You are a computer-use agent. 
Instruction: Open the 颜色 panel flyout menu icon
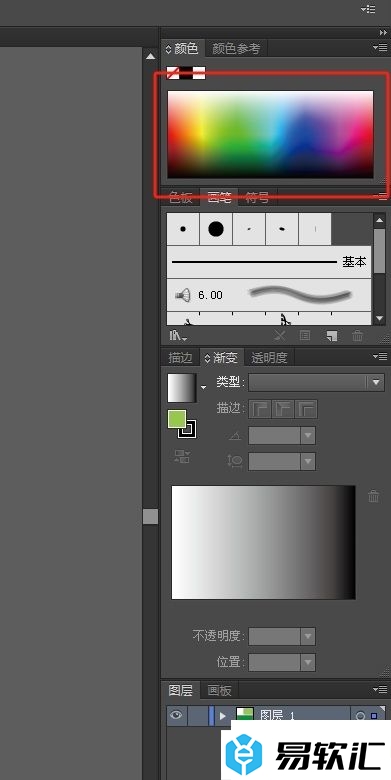(x=380, y=48)
